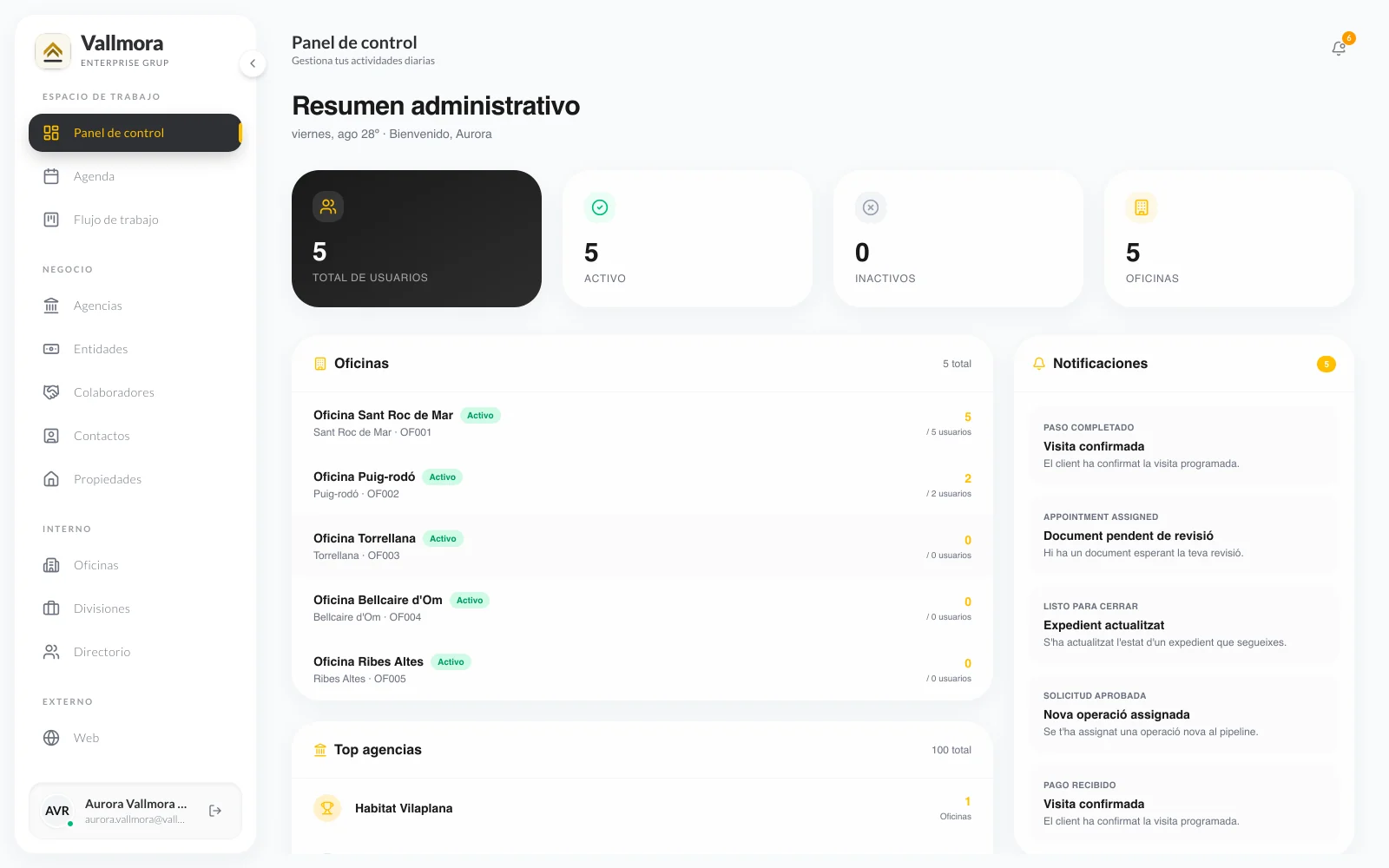Open the Nova operació assignada notification
The height and width of the screenshot is (868, 1389).
1184,713
